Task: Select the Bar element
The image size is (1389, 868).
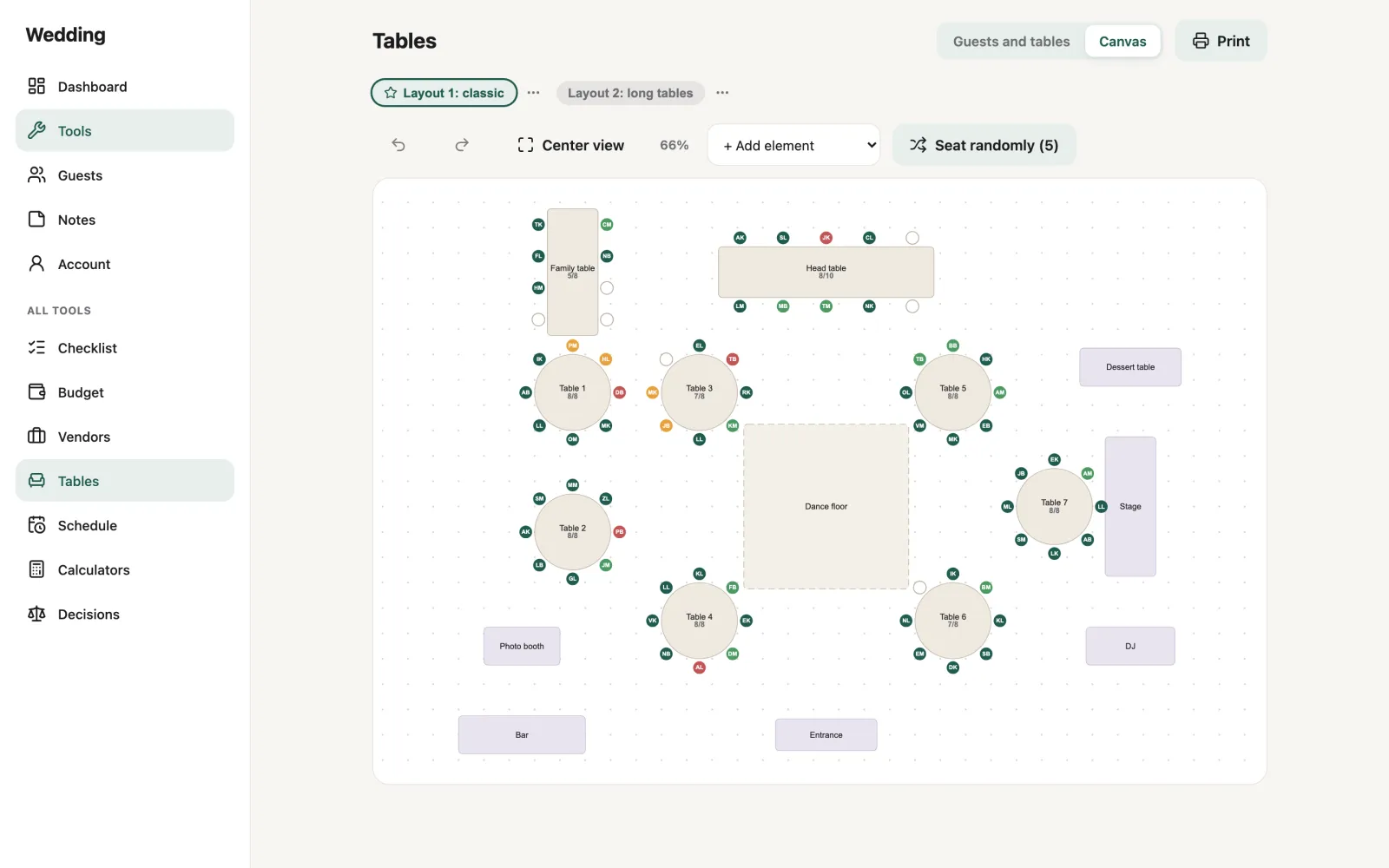Action: (522, 734)
